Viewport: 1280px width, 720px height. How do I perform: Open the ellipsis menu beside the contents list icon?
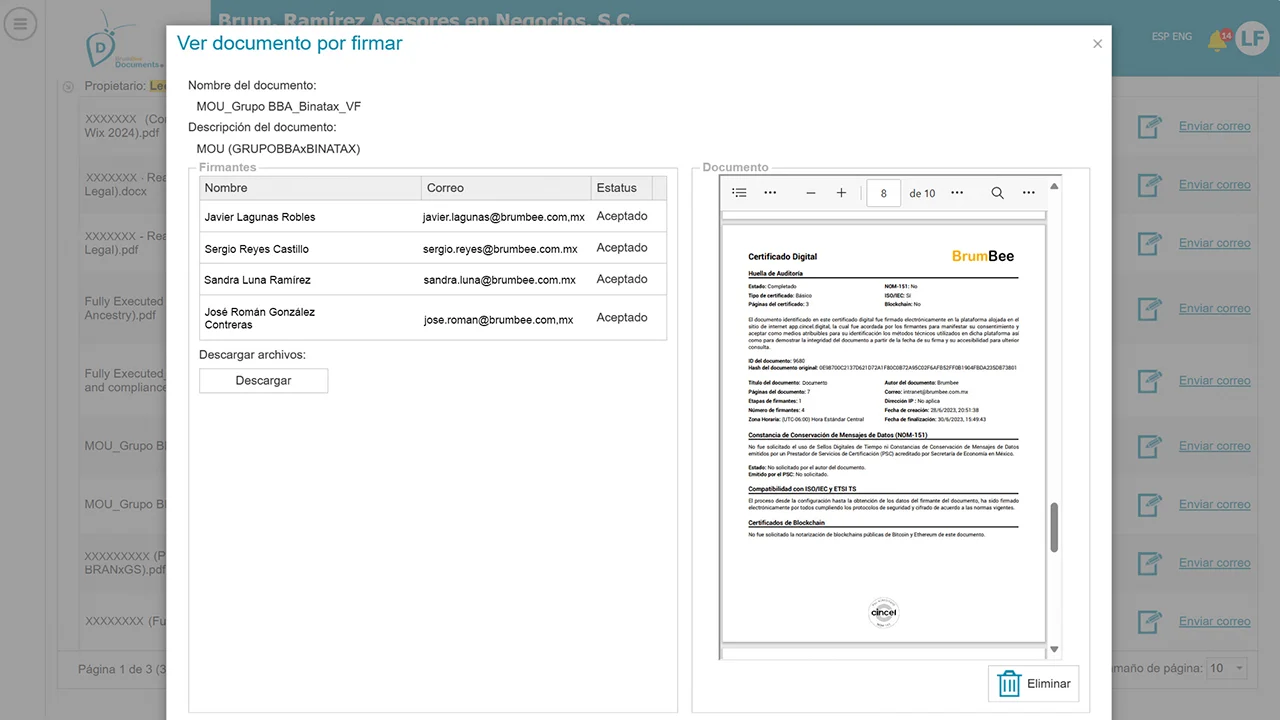pyautogui.click(x=770, y=193)
